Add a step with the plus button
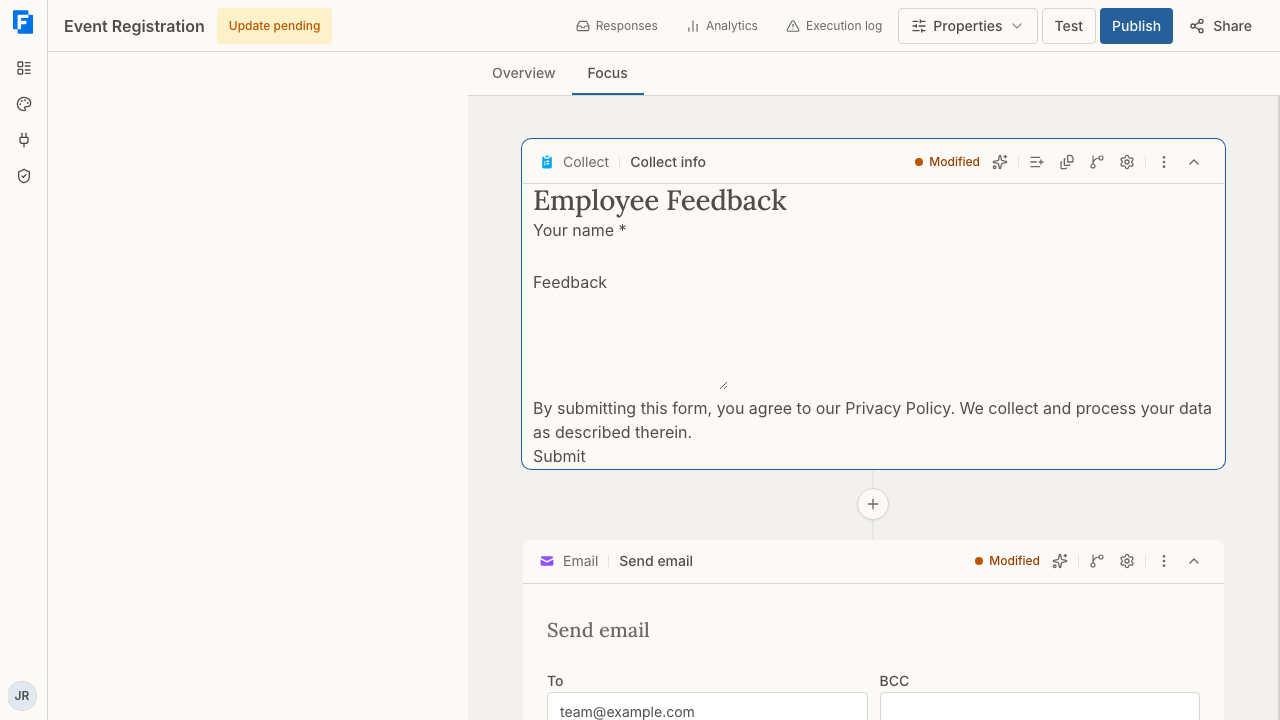 coord(873,504)
